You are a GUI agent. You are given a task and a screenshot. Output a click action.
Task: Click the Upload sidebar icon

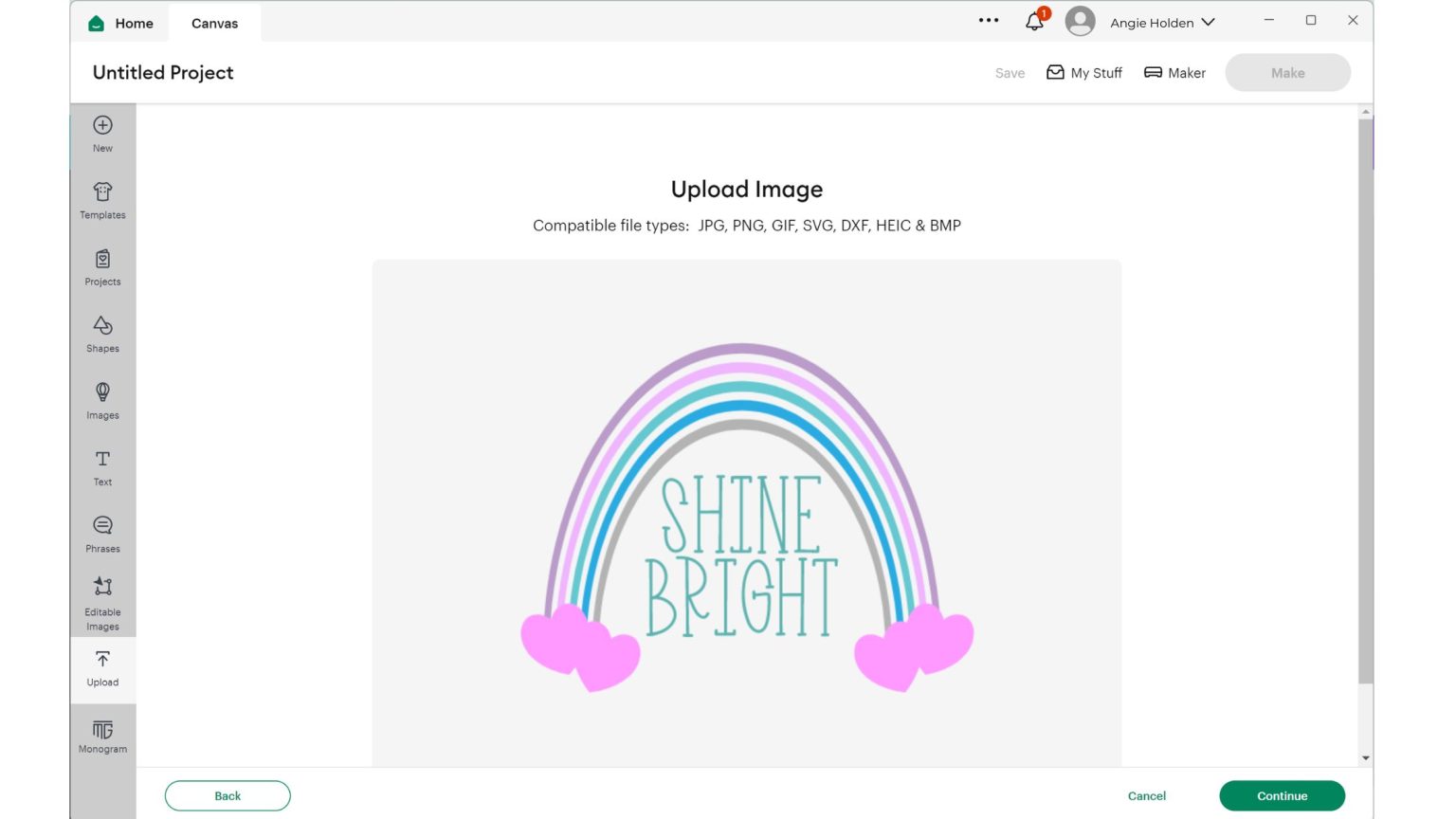pyautogui.click(x=102, y=668)
